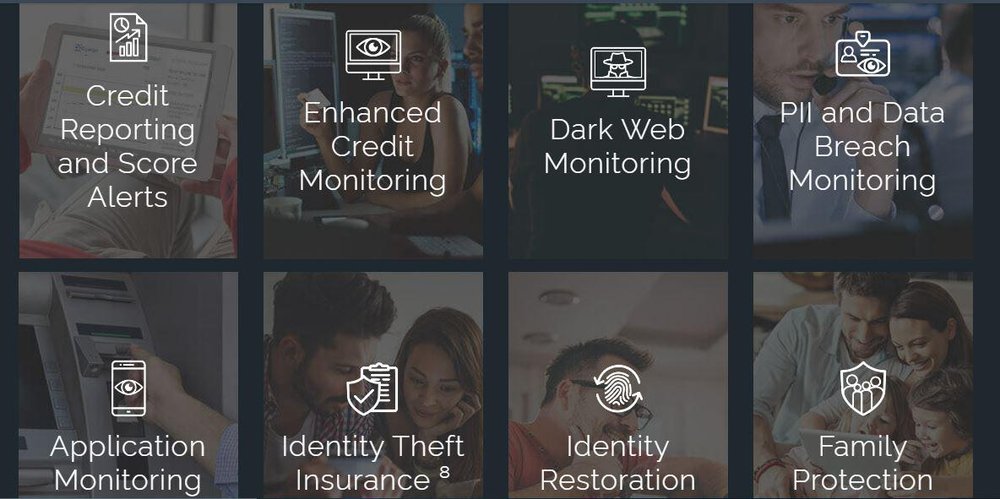The height and width of the screenshot is (499, 1000).
Task: Click the ATM photo in Application Monitoring tile
Action: [128, 385]
